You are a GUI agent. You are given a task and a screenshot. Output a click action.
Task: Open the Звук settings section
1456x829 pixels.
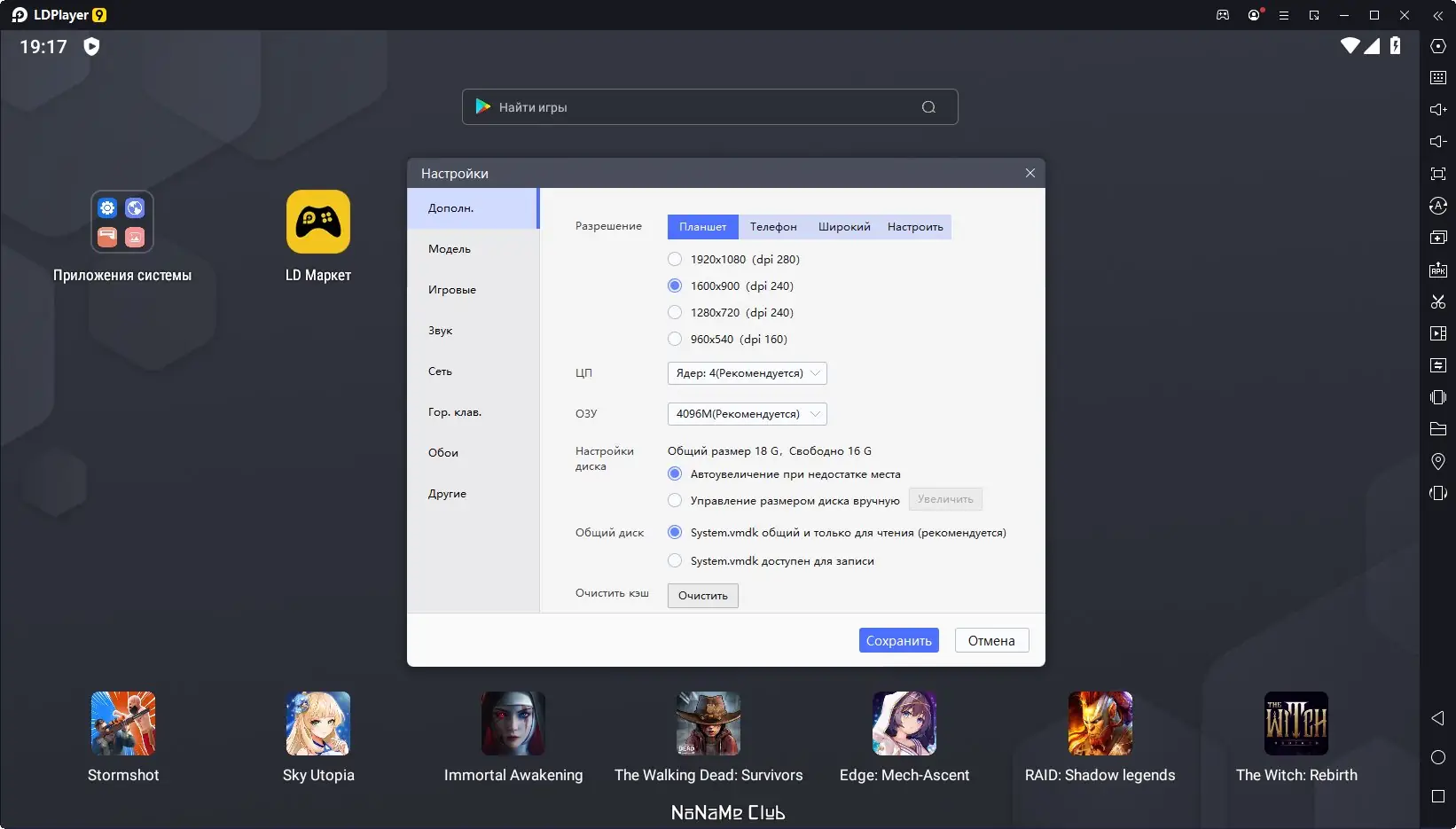(473, 331)
